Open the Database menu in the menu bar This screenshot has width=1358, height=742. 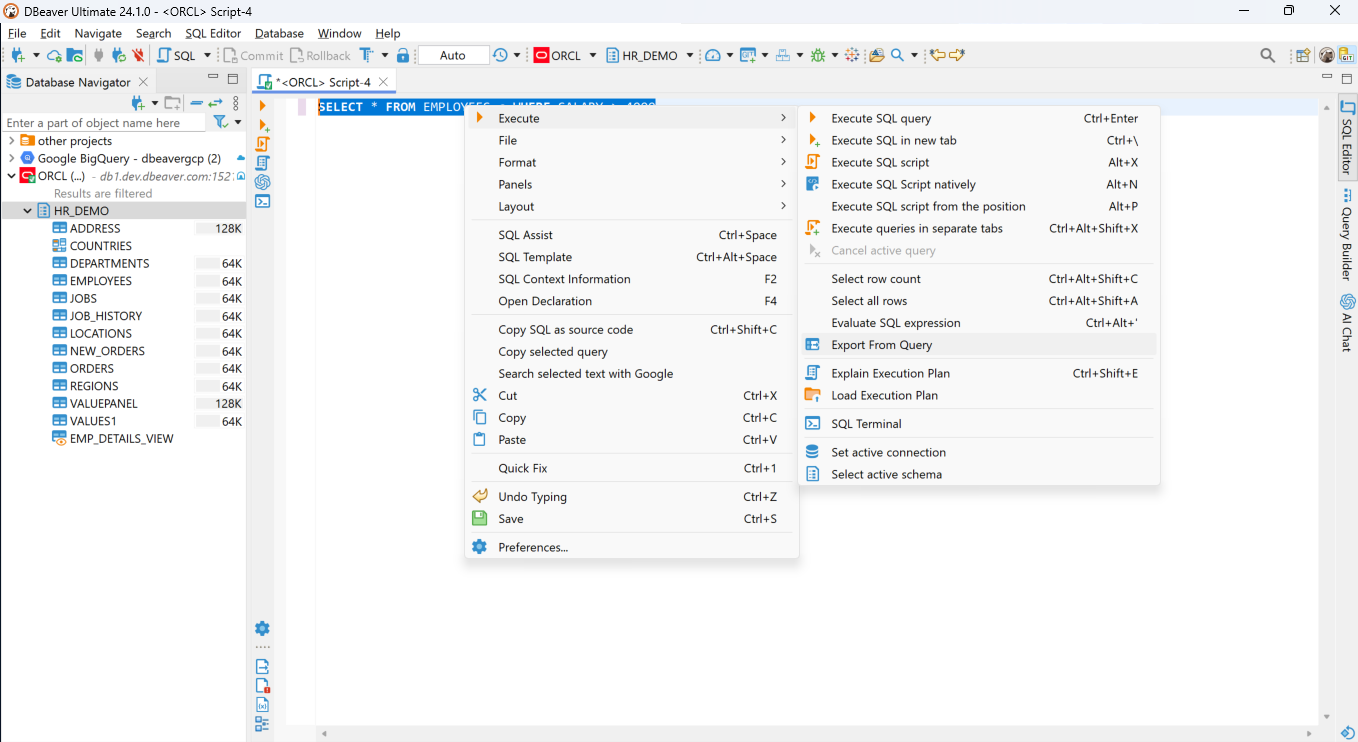click(x=279, y=33)
